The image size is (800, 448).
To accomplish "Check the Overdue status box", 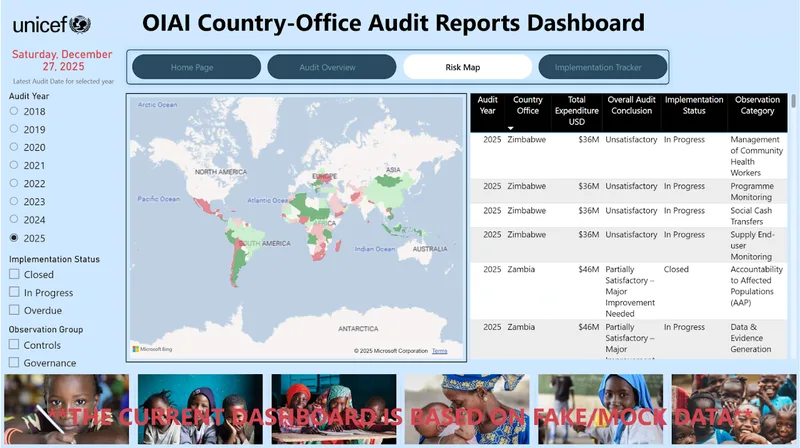I will click(14, 310).
